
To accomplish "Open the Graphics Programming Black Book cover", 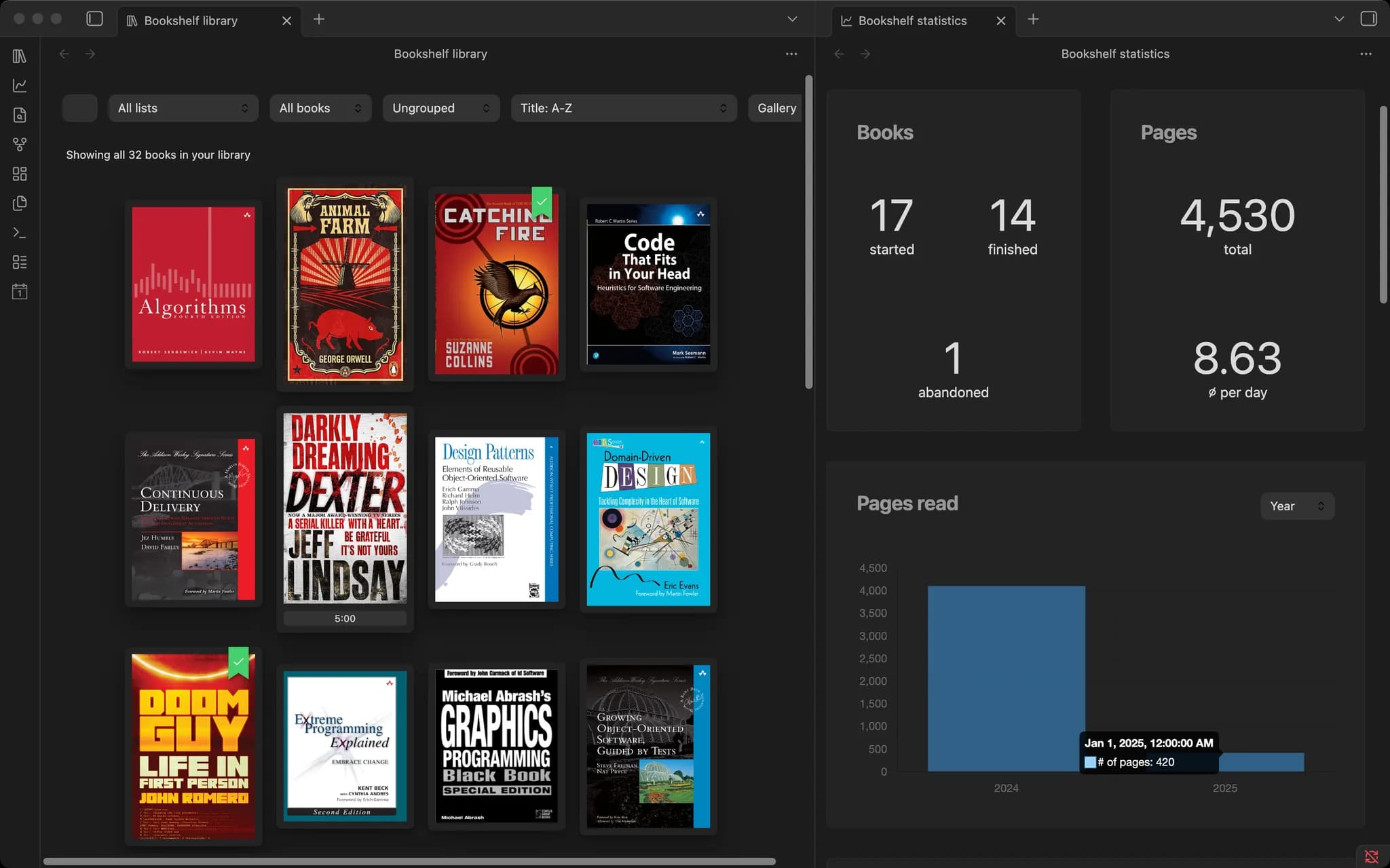I will click(497, 747).
